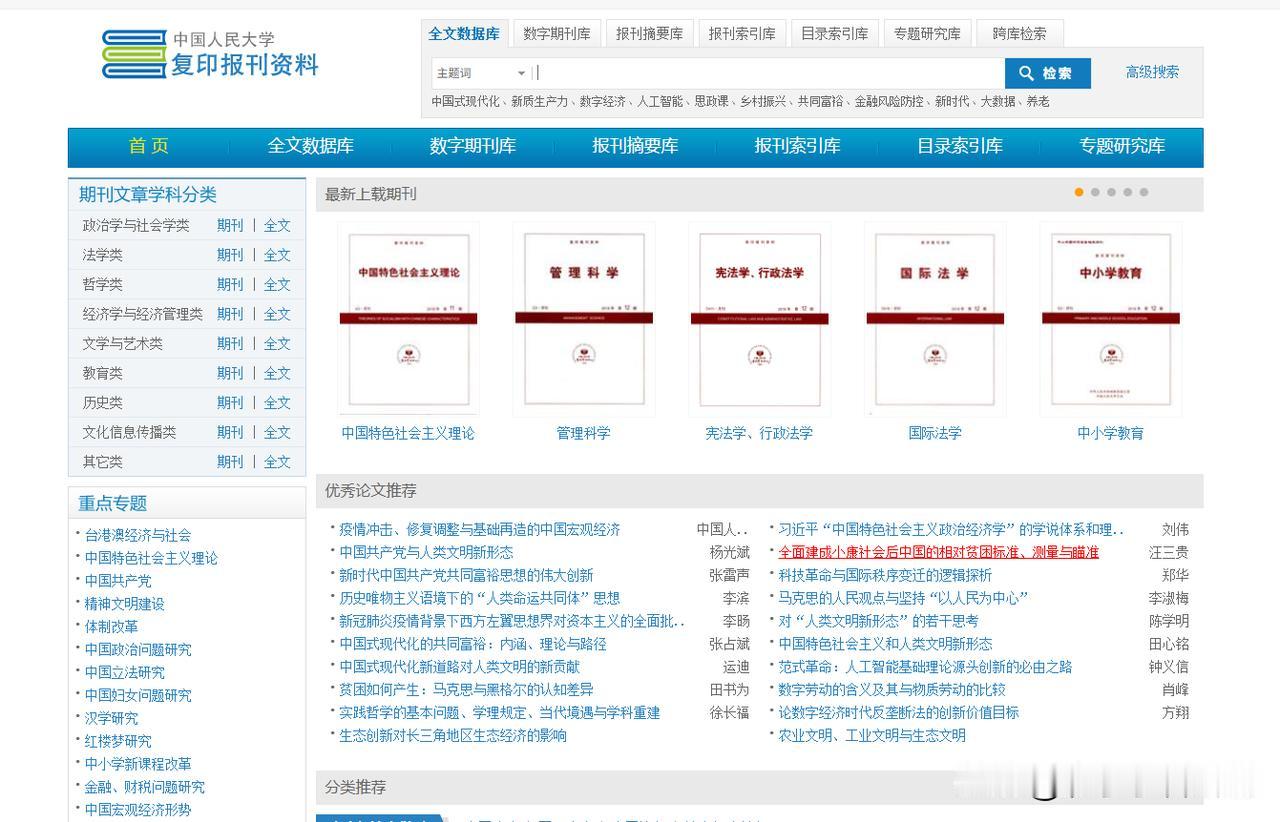Select the fifth carousel page dot

pyautogui.click(x=1144, y=192)
